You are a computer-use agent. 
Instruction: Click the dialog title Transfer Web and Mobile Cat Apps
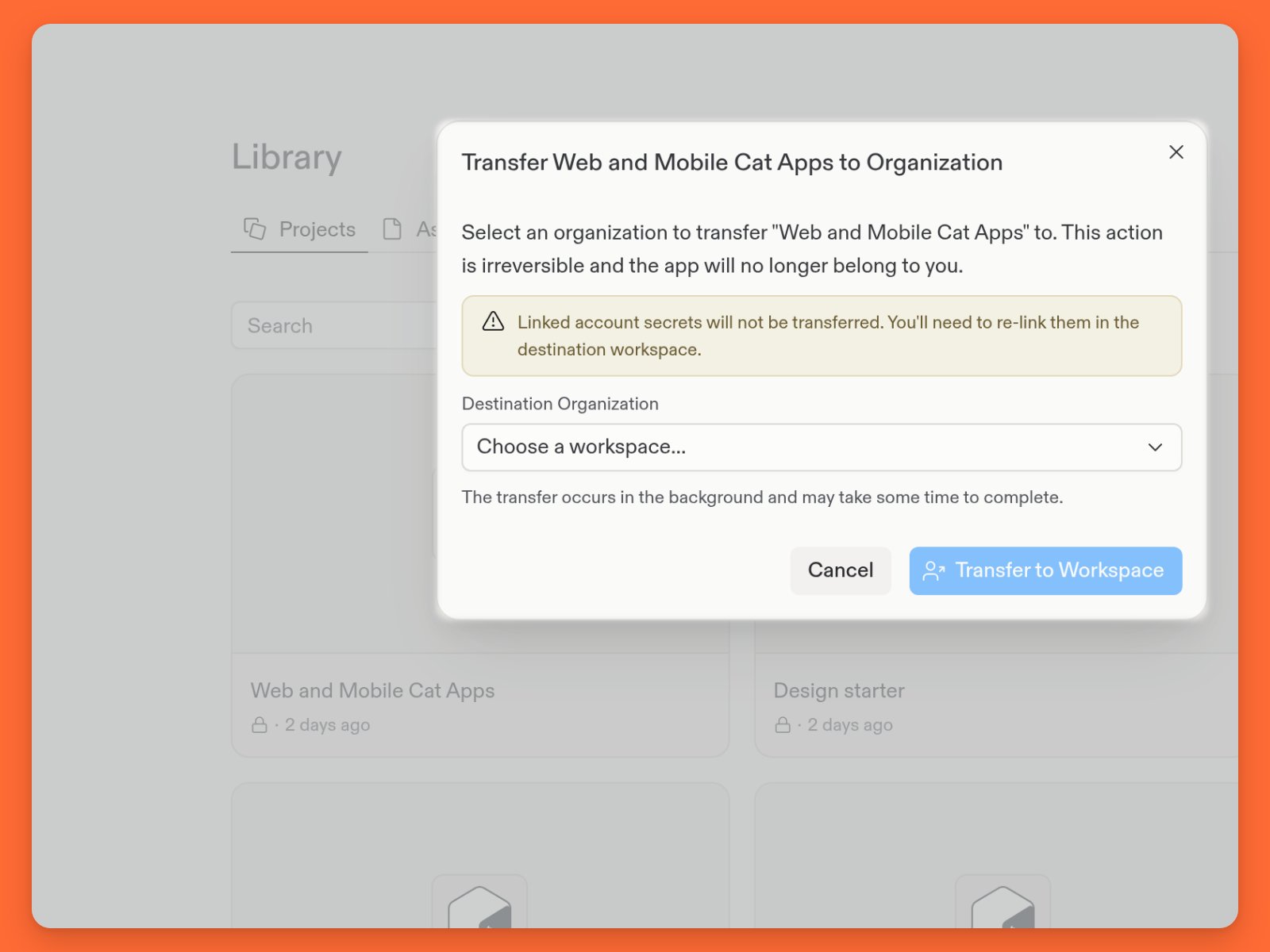[732, 163]
